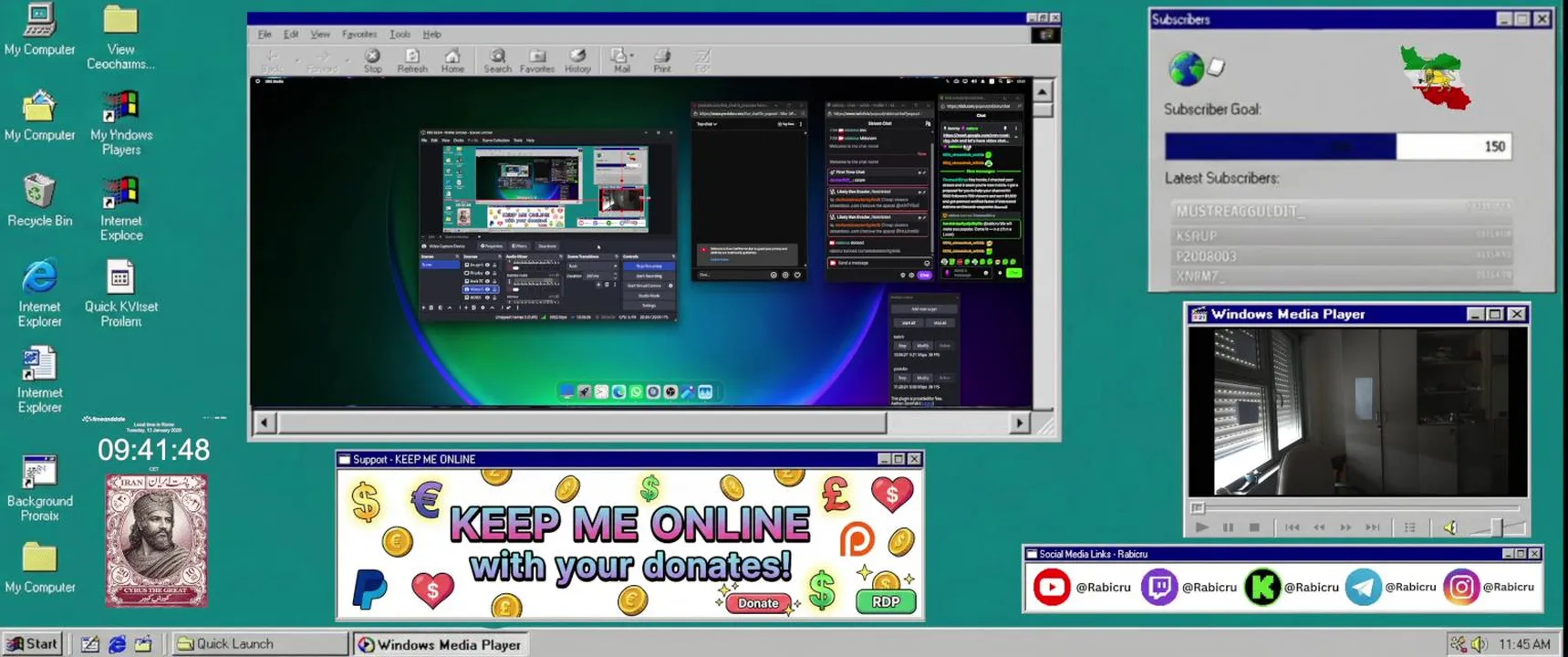The width and height of the screenshot is (1568, 657).
Task: Open the File menu
Action: click(265, 35)
